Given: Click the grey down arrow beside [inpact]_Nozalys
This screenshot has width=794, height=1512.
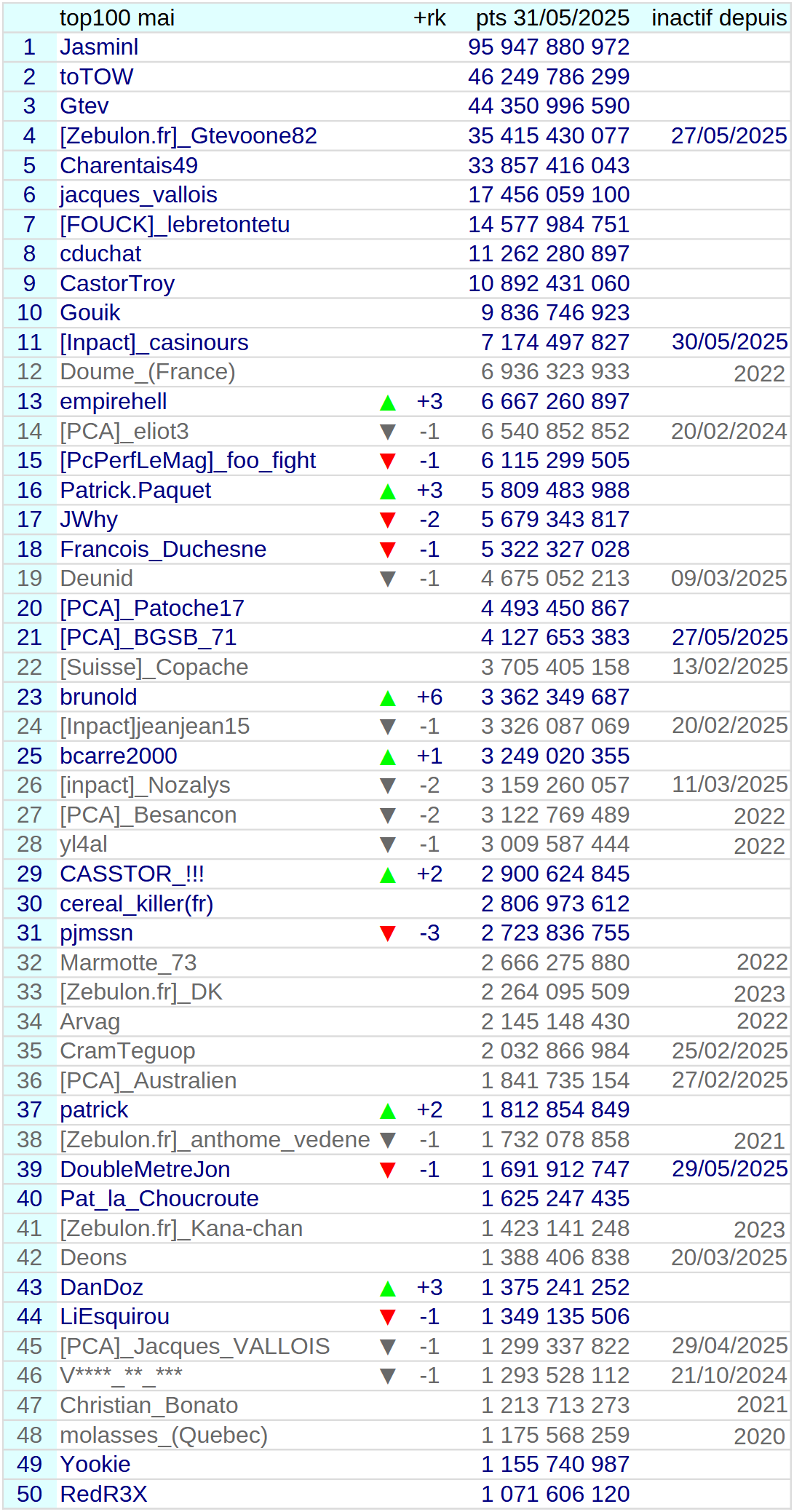Looking at the screenshot, I should pyautogui.click(x=388, y=786).
